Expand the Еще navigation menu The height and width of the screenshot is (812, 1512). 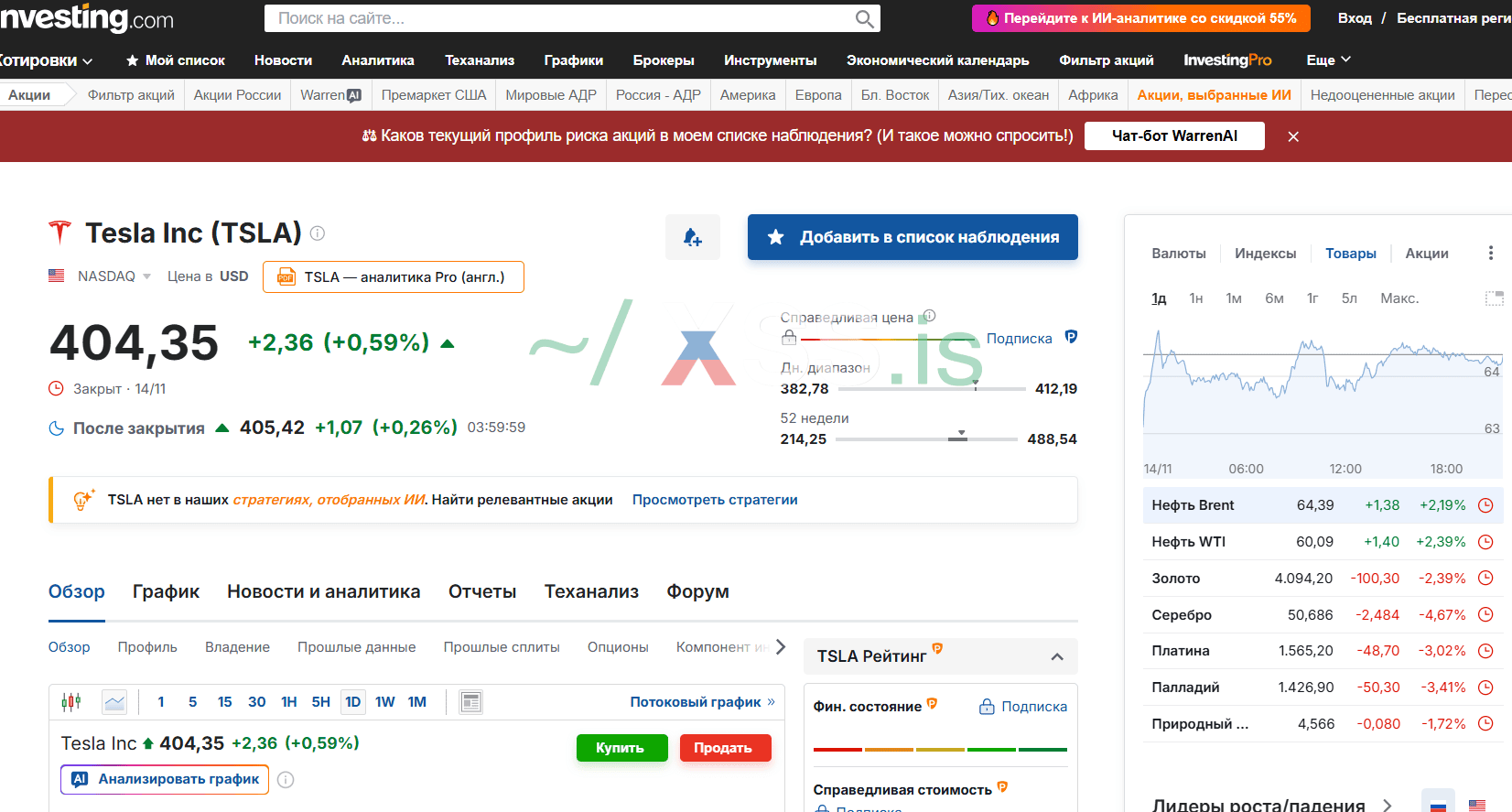click(1328, 60)
